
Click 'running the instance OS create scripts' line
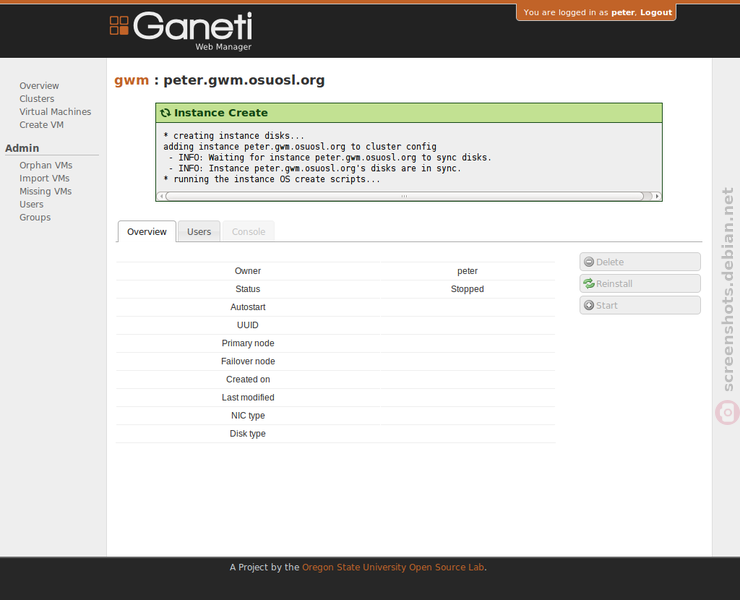(x=272, y=179)
